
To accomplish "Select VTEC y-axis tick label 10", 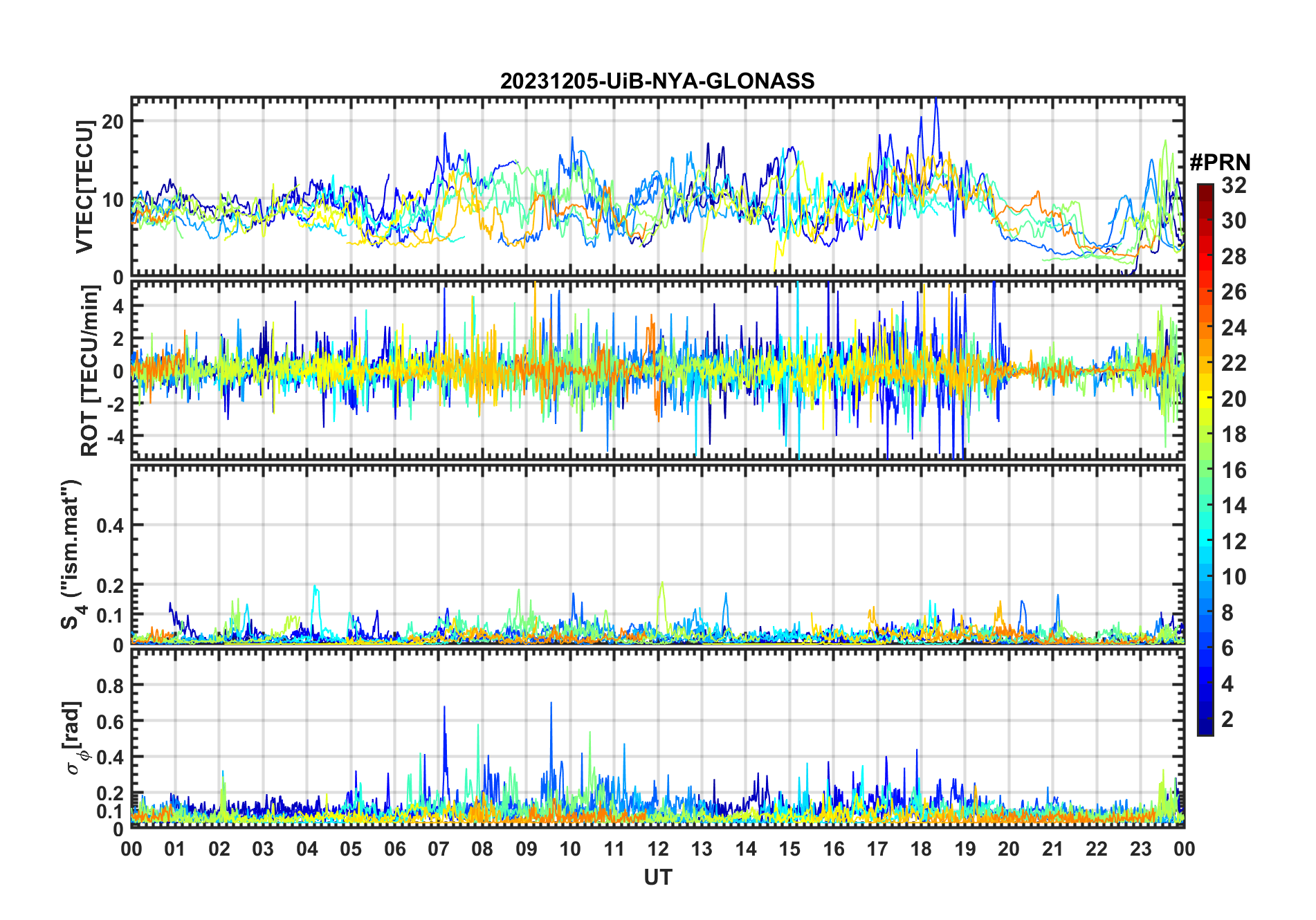I will 113,199.
